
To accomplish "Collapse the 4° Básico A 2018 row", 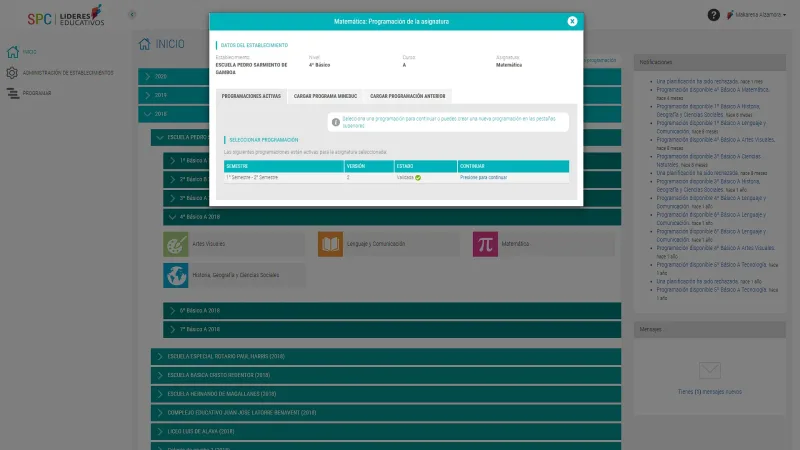I will [392, 217].
